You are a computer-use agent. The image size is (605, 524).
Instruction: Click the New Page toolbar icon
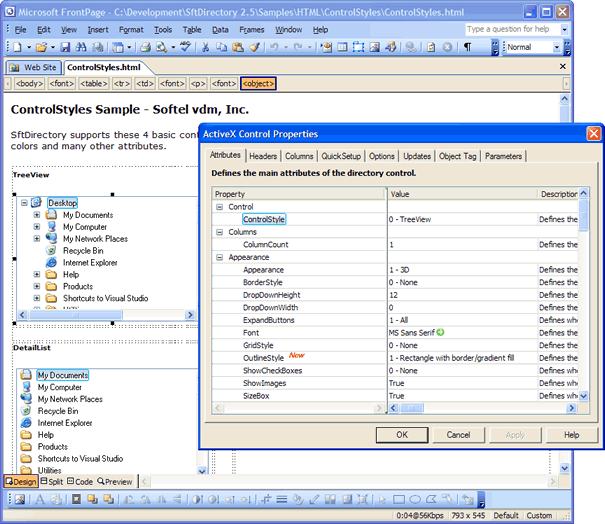(17, 47)
